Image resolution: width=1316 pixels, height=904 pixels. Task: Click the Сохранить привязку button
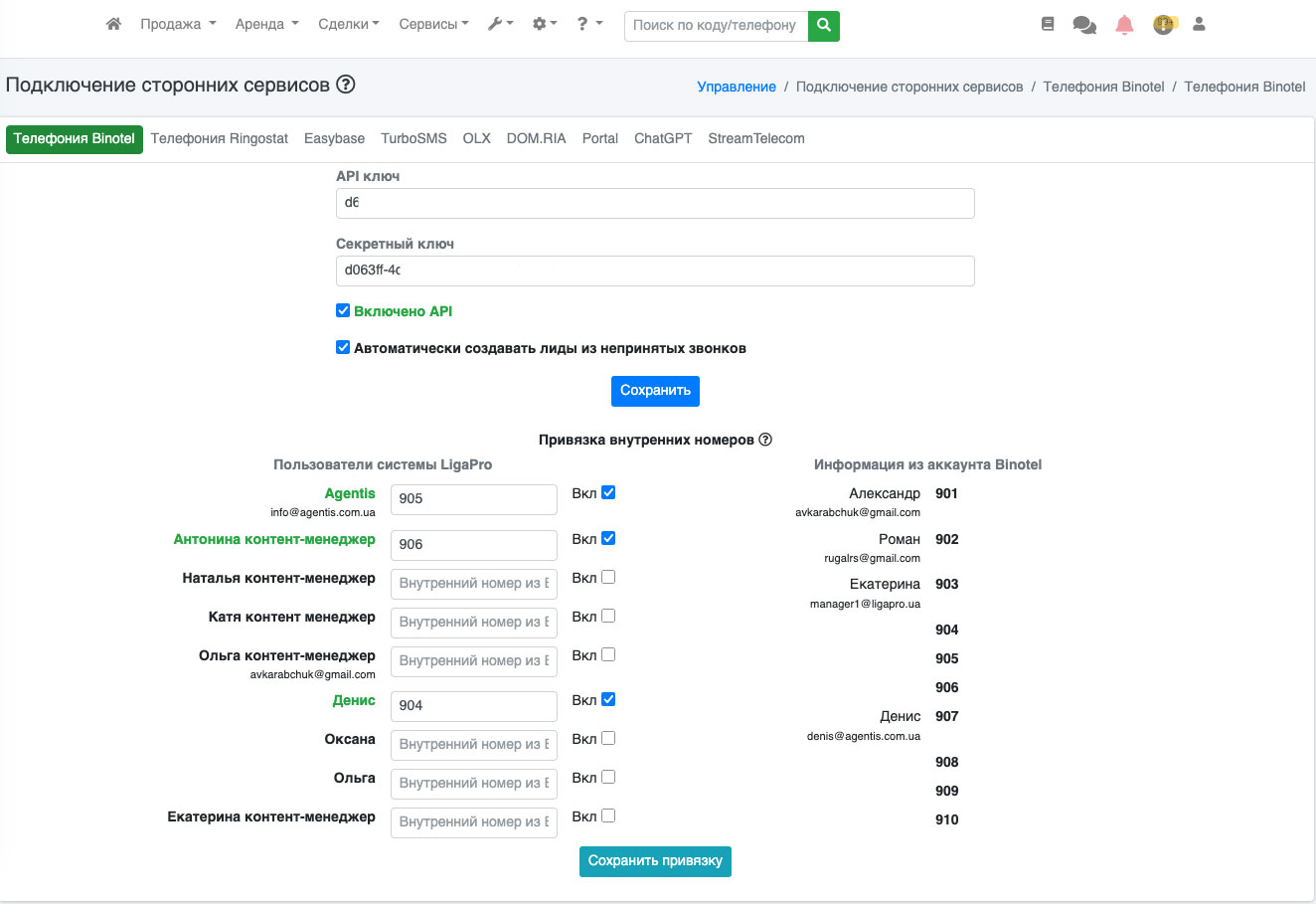pos(655,861)
